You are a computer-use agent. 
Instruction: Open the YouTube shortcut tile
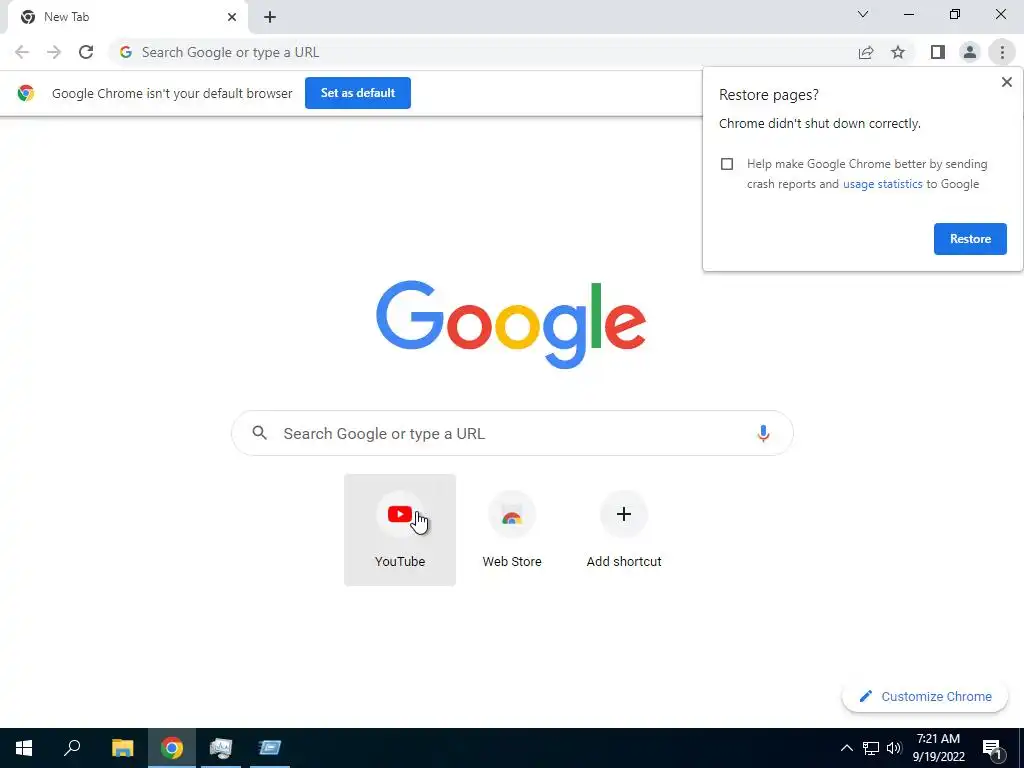(x=400, y=530)
